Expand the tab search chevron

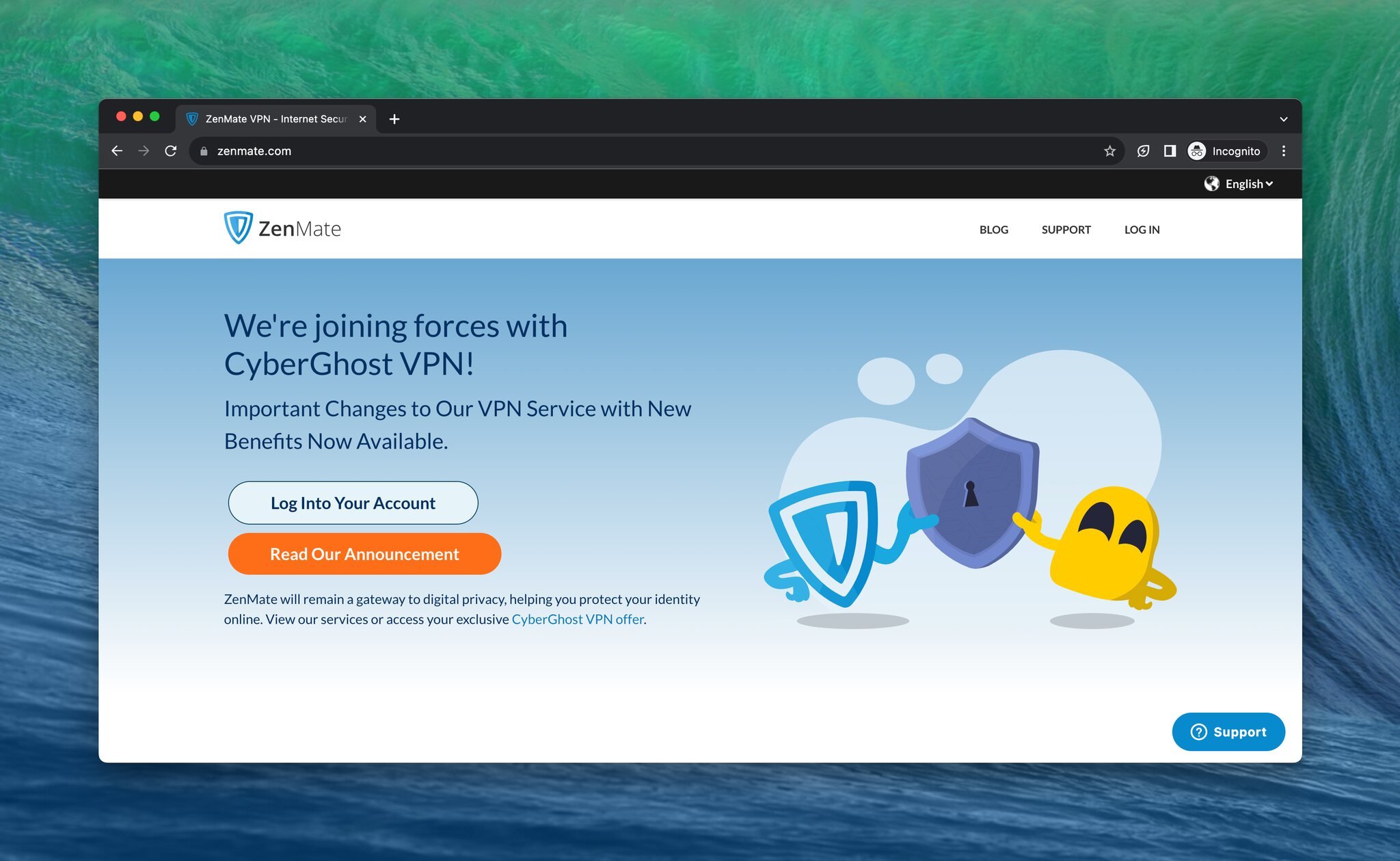click(1284, 119)
